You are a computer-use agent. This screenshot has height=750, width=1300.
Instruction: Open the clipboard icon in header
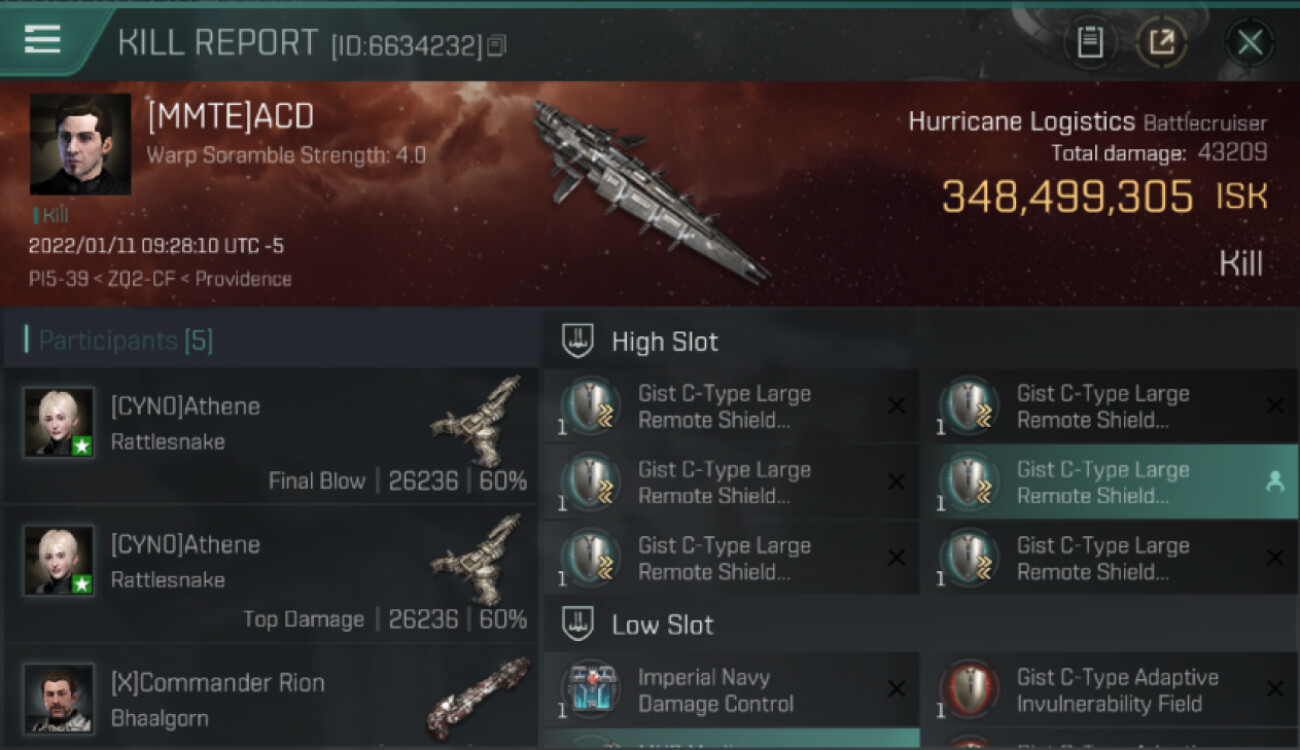pyautogui.click(x=1089, y=42)
